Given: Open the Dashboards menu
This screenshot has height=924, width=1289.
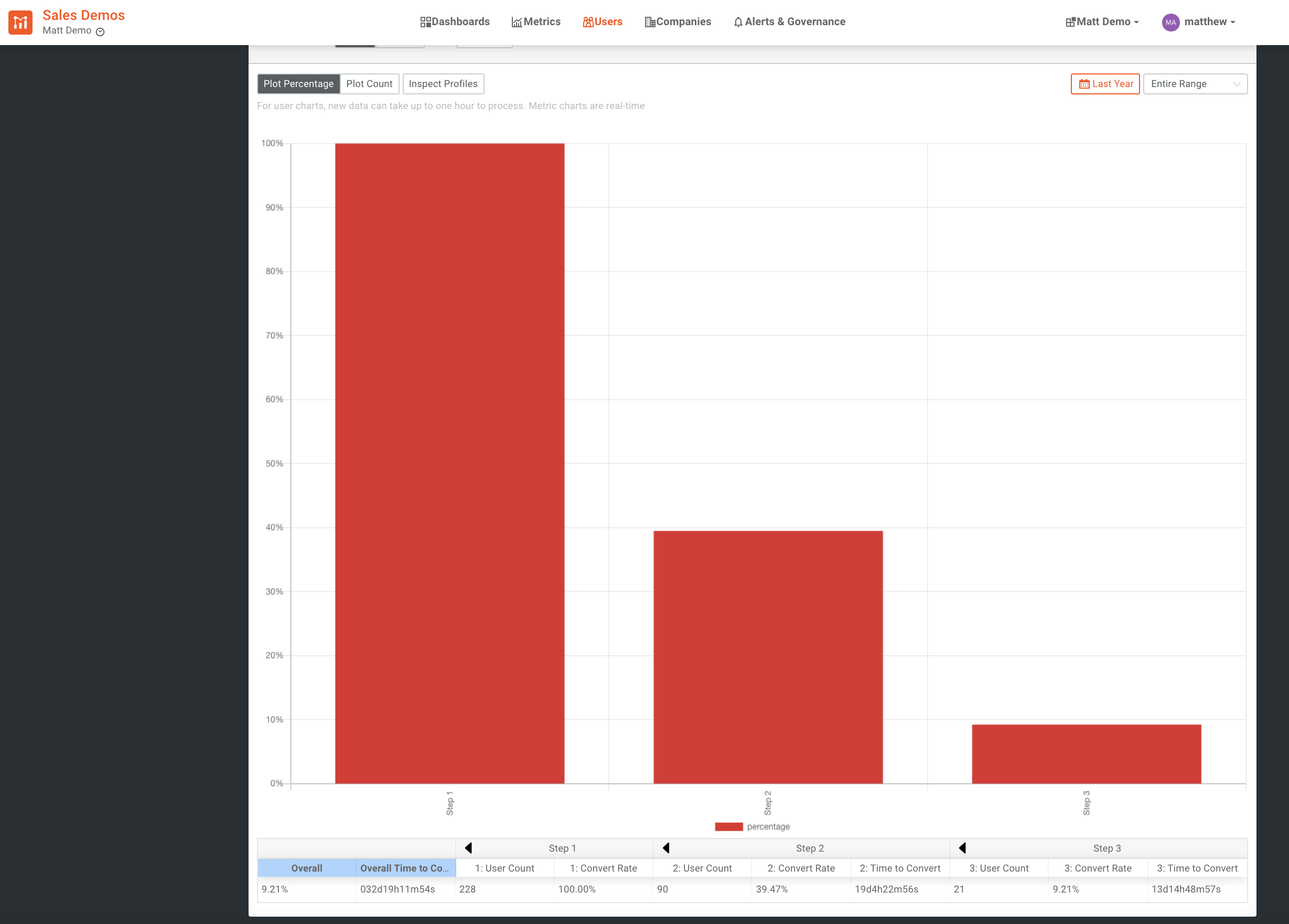Looking at the screenshot, I should tap(455, 22).
